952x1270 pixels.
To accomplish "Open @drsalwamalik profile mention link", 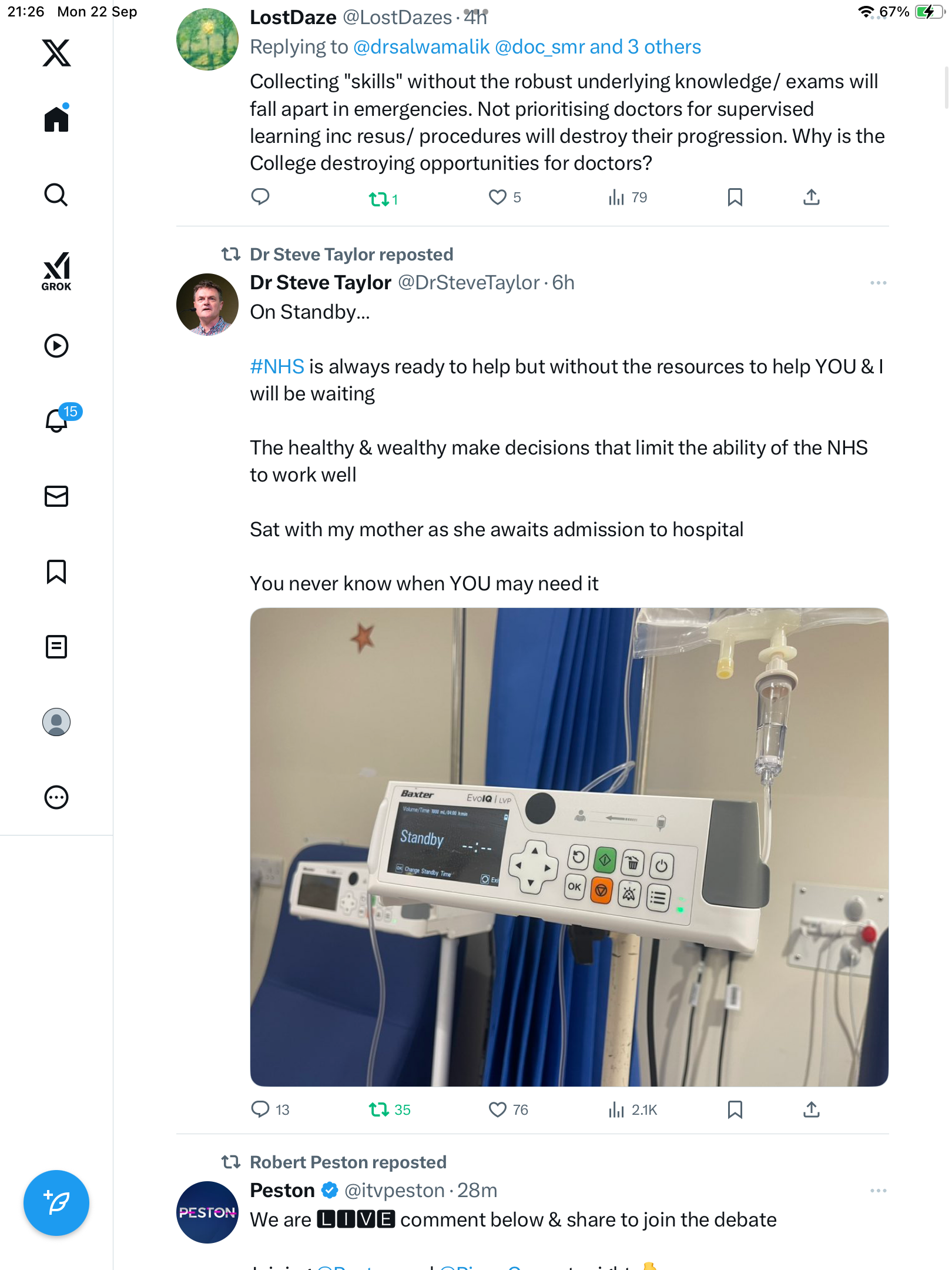I will click(421, 47).
